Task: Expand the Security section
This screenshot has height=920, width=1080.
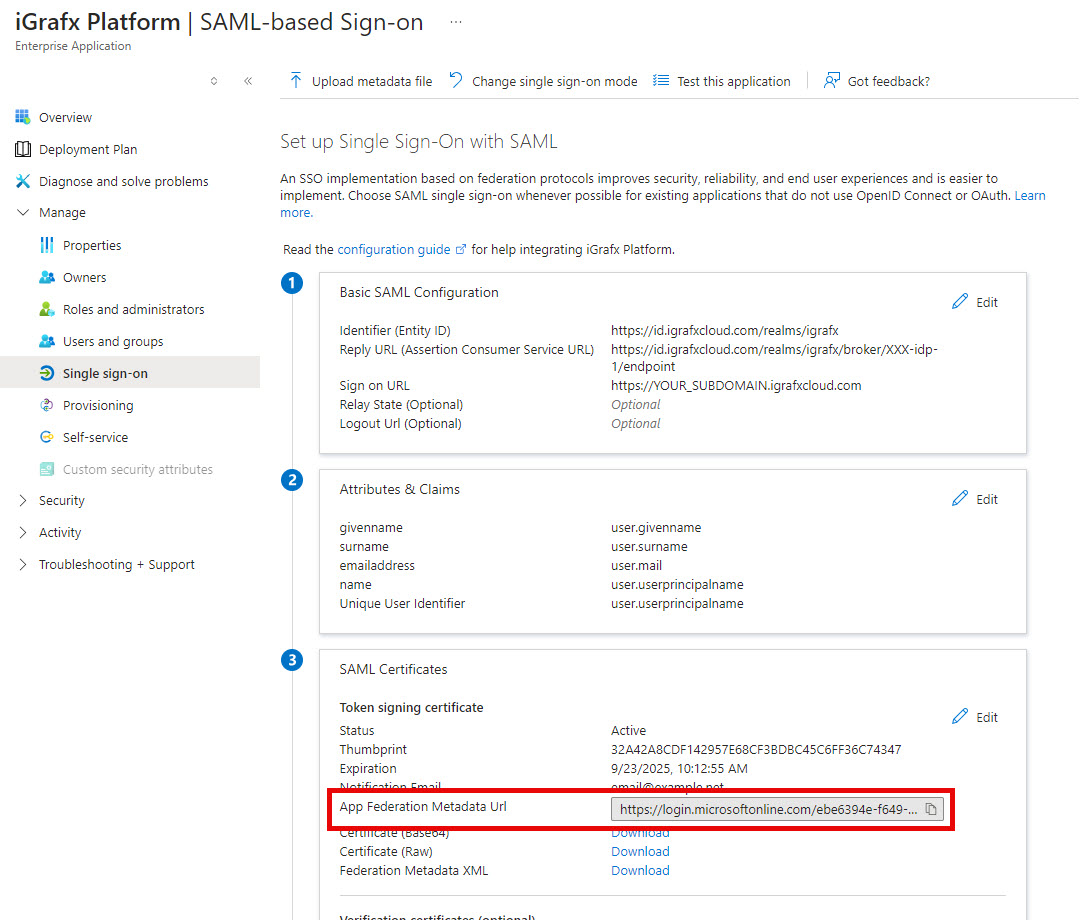Action: 23,501
